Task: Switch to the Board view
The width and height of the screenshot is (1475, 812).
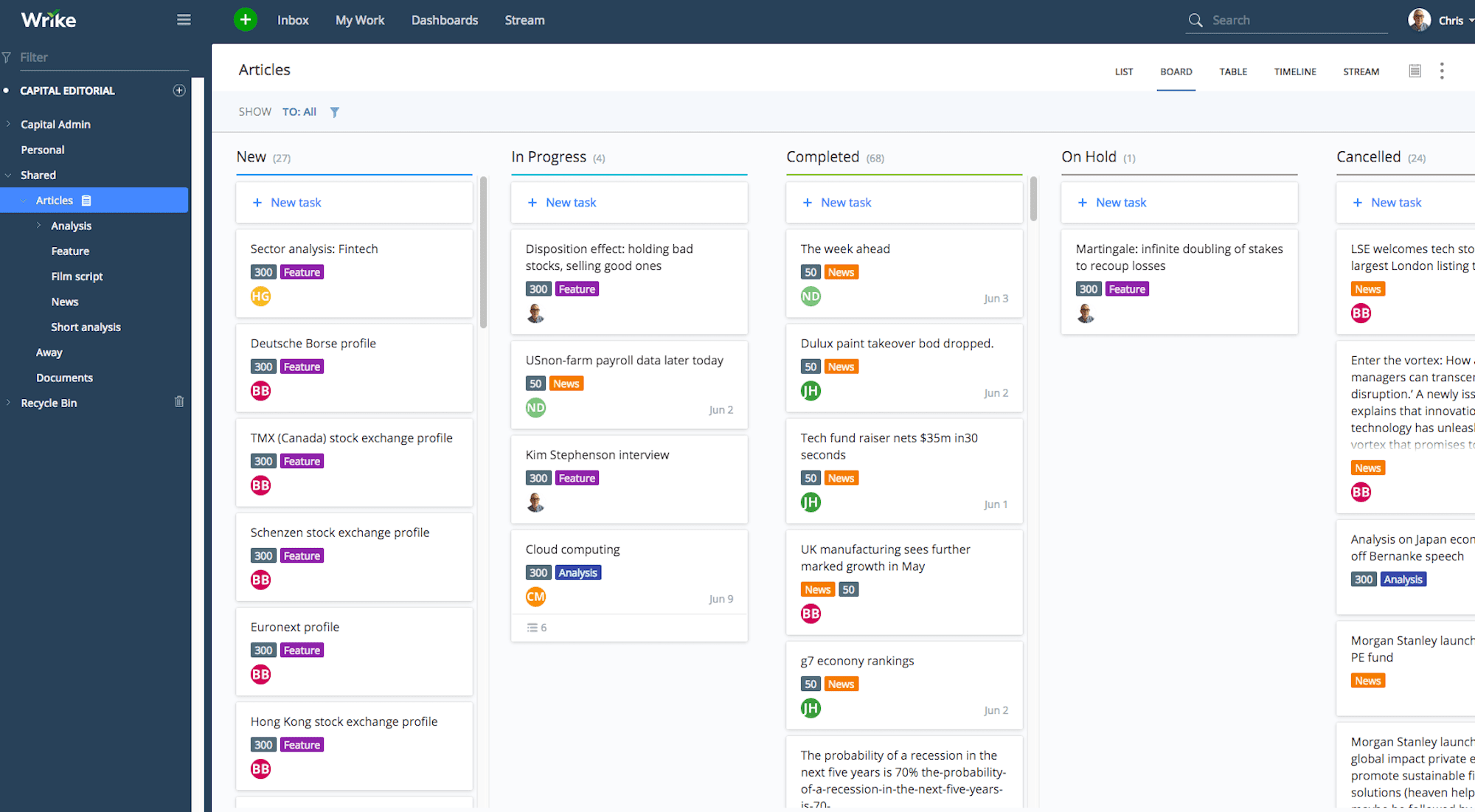Action: click(x=1176, y=71)
